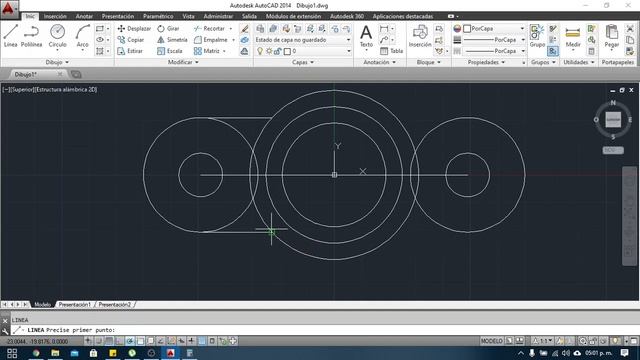Toggle the MODELO space status button
Image resolution: width=640 pixels, height=360 pixels.
[491, 341]
